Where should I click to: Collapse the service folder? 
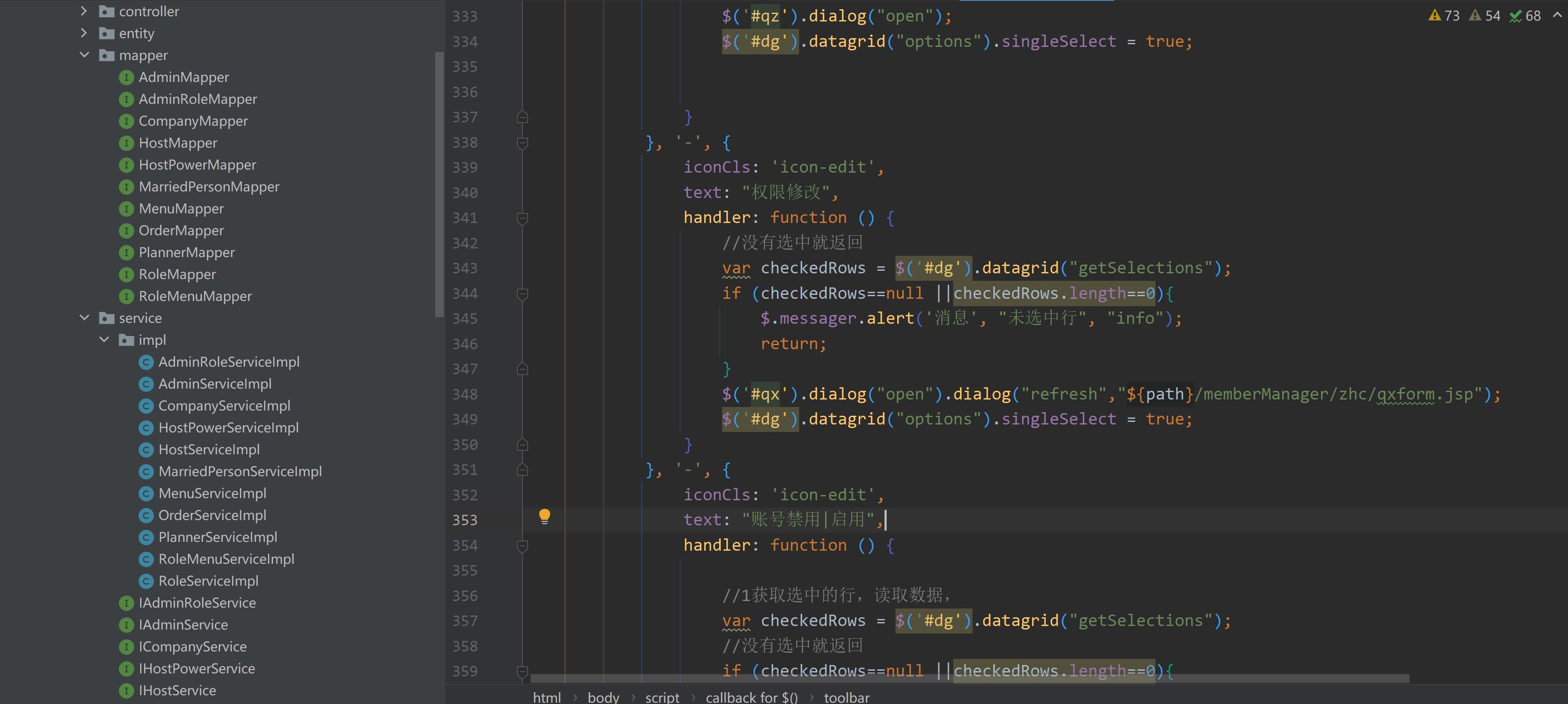tap(84, 318)
